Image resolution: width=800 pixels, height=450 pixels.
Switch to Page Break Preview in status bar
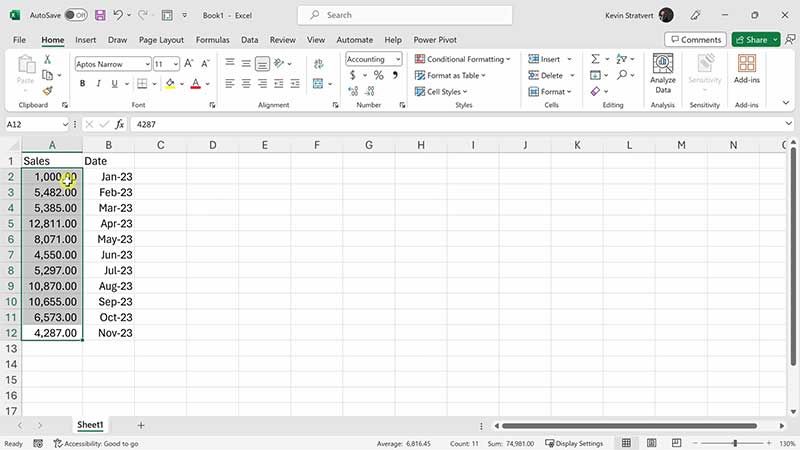pyautogui.click(x=677, y=443)
